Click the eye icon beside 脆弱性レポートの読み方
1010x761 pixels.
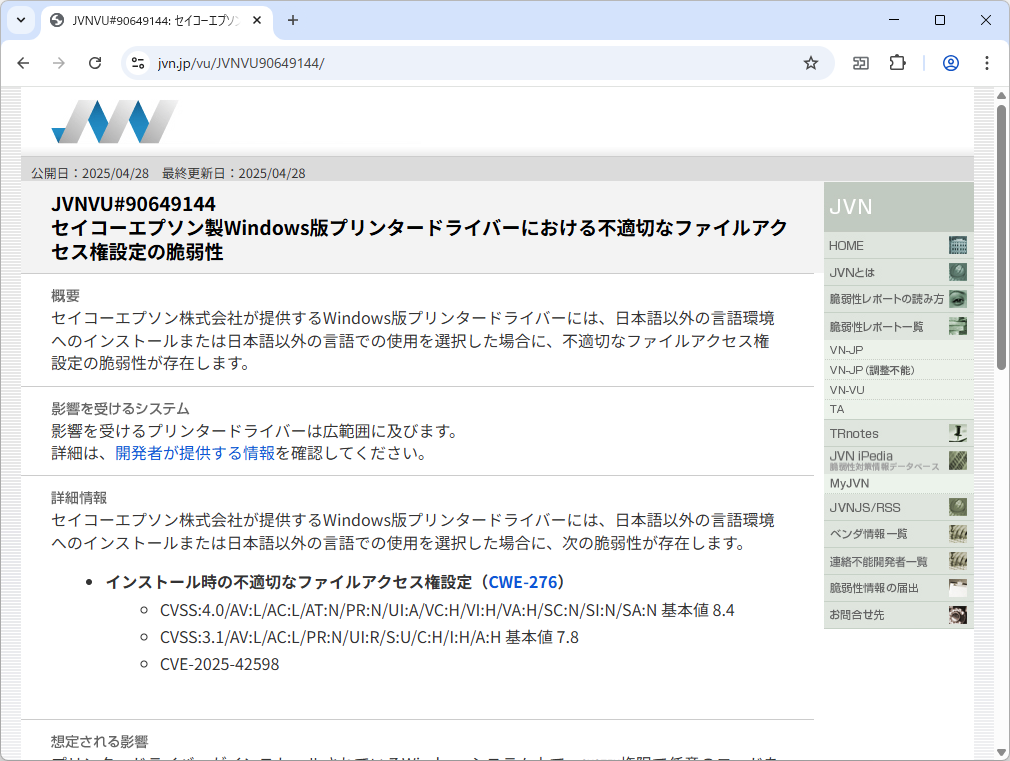958,298
